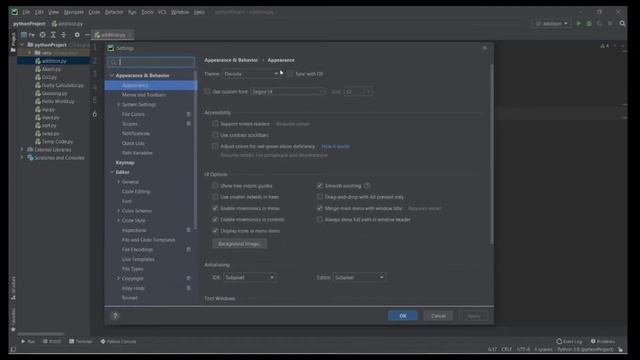Uncheck Merge main menu with window title

pyautogui.click(x=320, y=208)
